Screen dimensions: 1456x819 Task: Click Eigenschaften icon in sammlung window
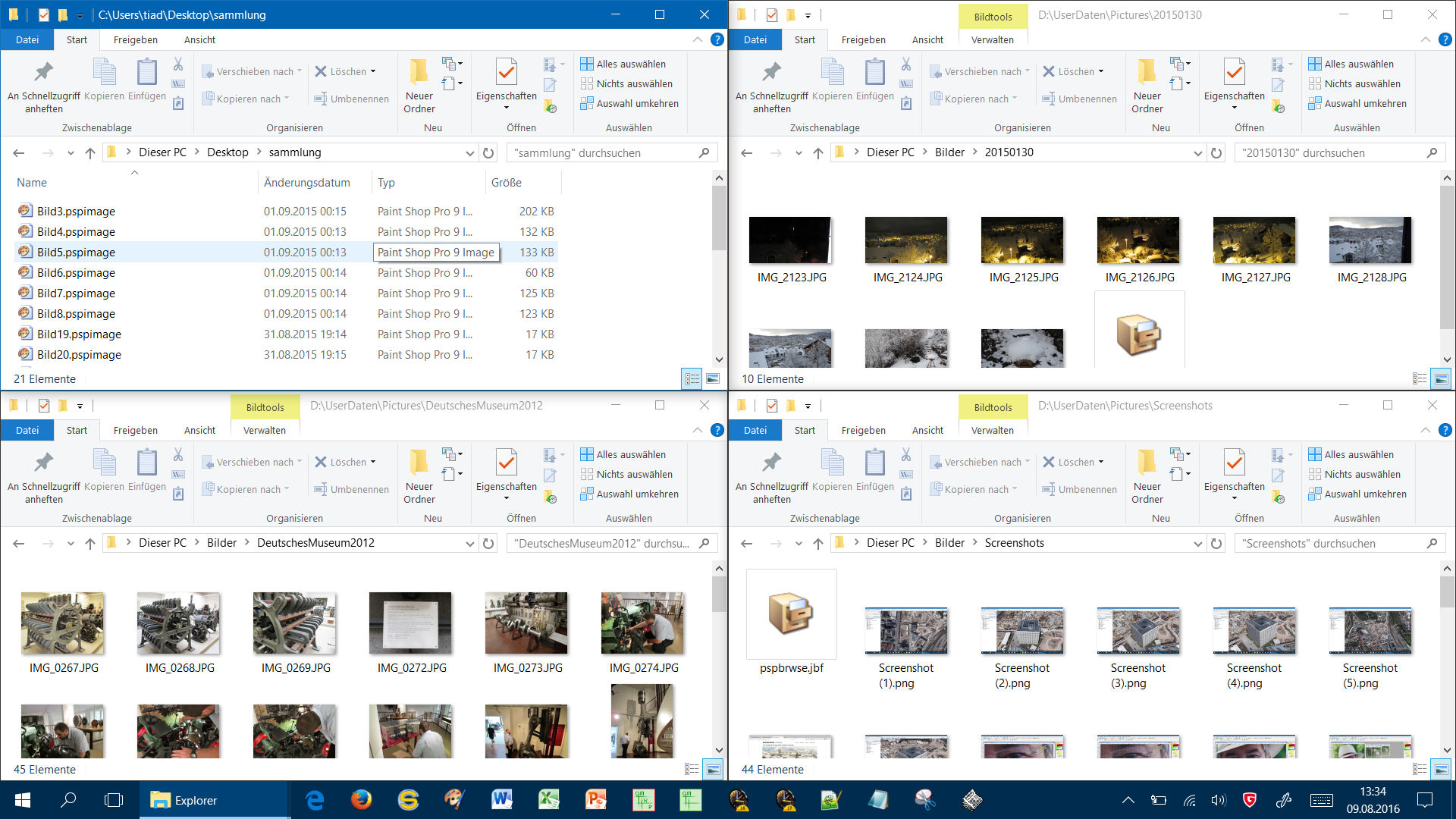pyautogui.click(x=506, y=73)
